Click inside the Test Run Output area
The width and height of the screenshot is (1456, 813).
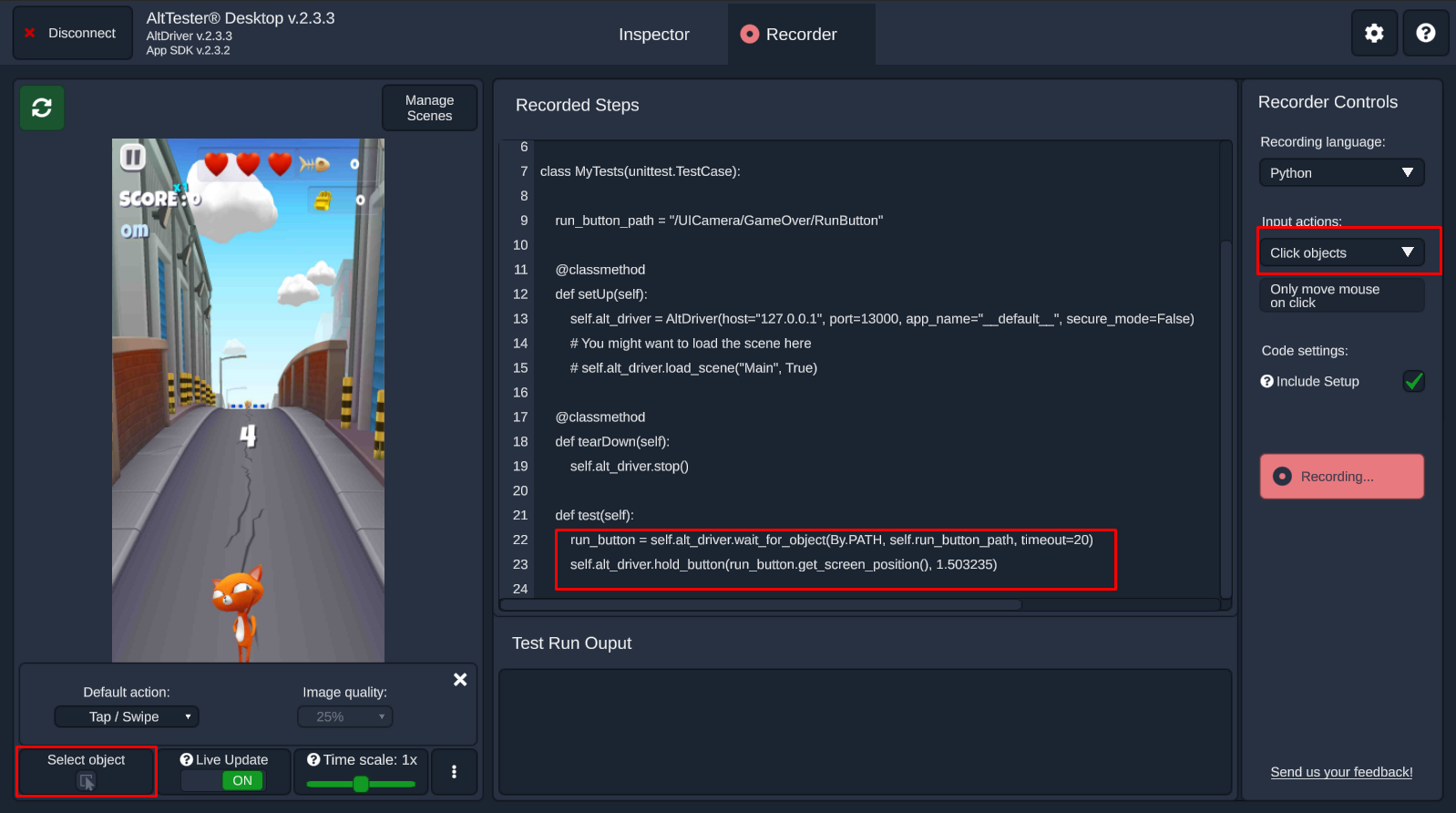tap(865, 733)
